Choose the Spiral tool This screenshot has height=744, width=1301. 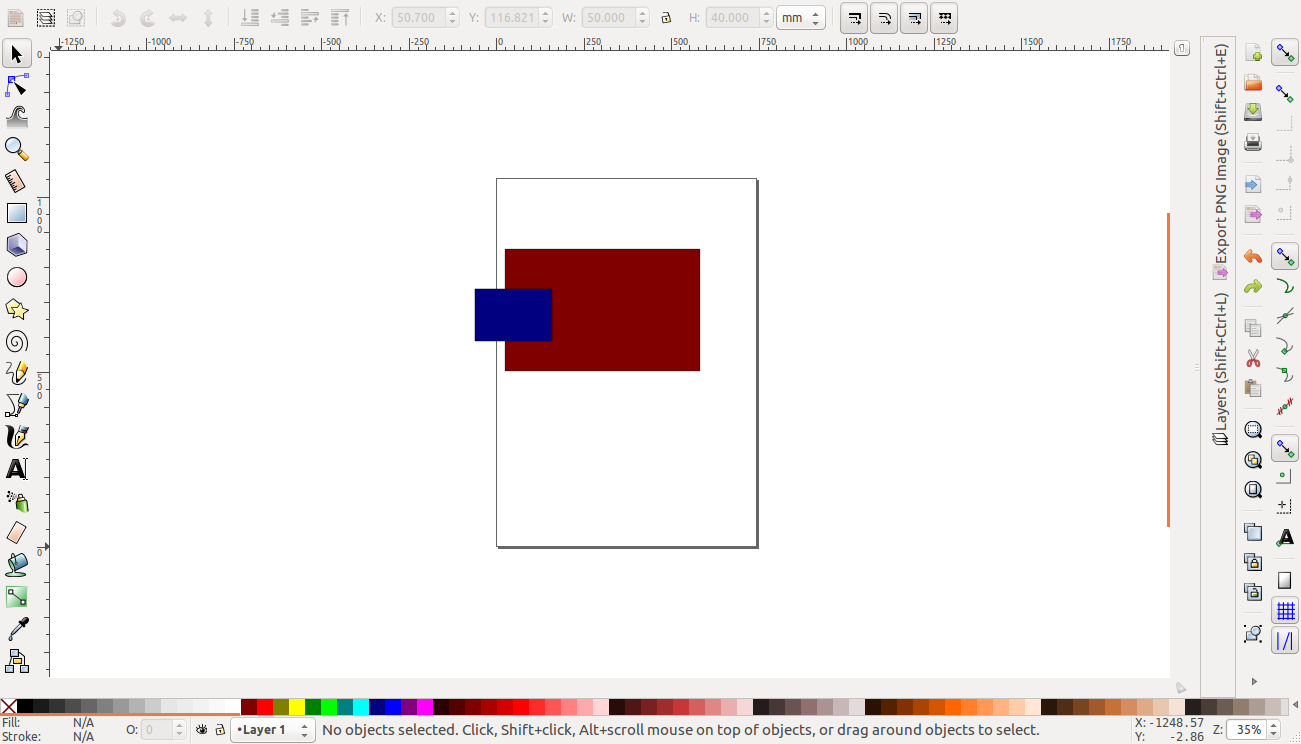17,341
